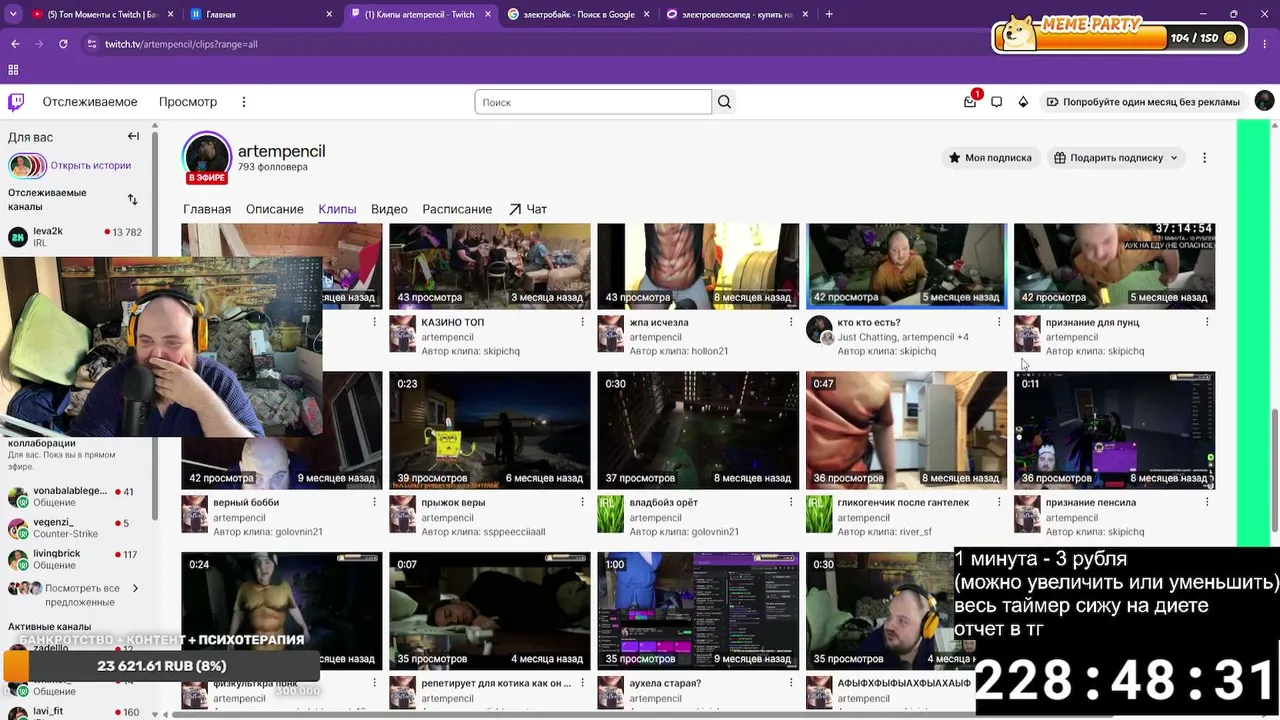
Task: Open the Чат pop-out tab
Action: [x=528, y=209]
